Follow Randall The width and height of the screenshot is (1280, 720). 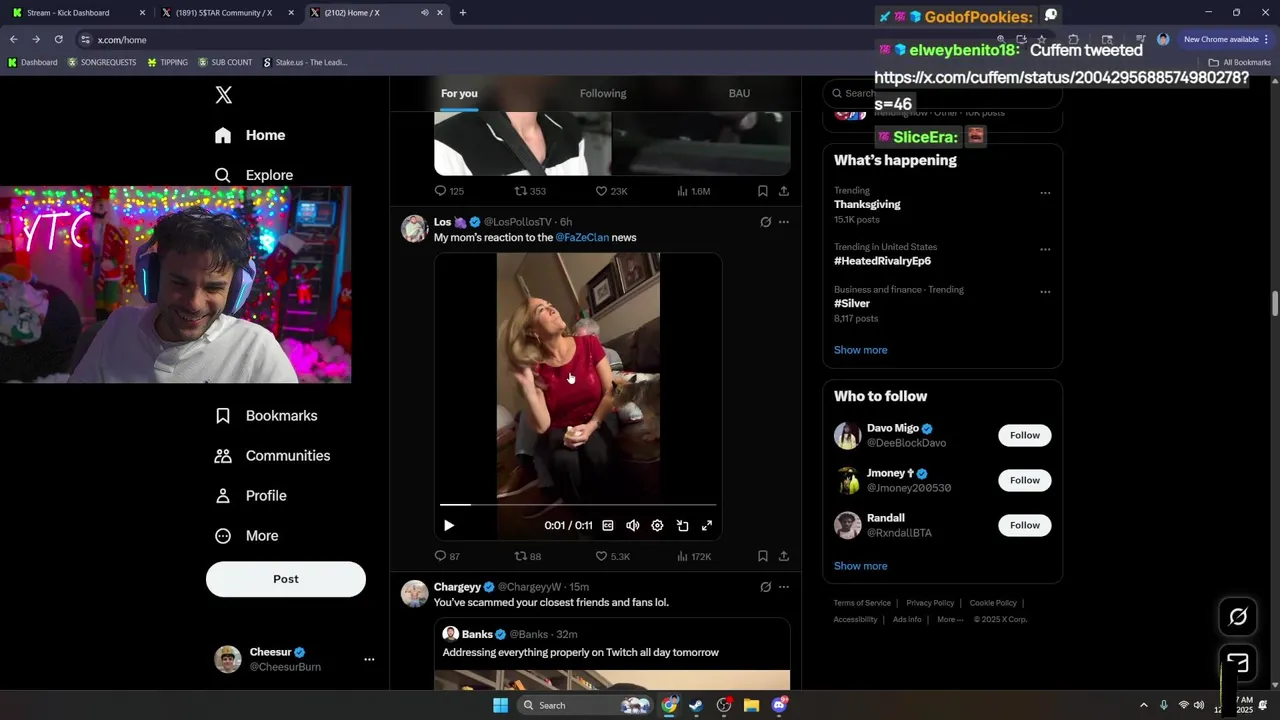(1025, 525)
